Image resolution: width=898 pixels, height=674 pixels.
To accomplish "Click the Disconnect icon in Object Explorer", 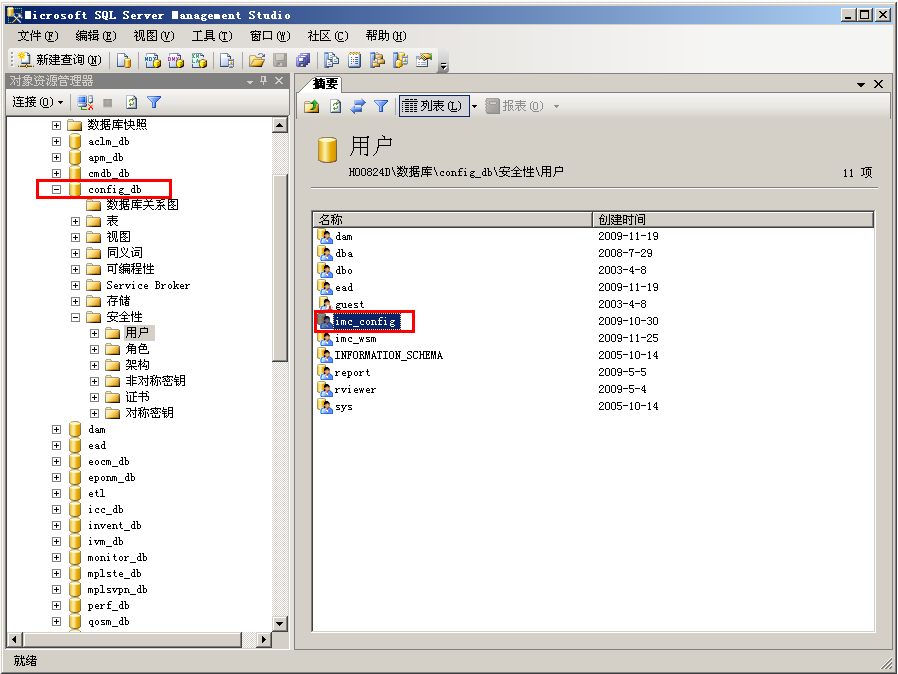I will (85, 103).
